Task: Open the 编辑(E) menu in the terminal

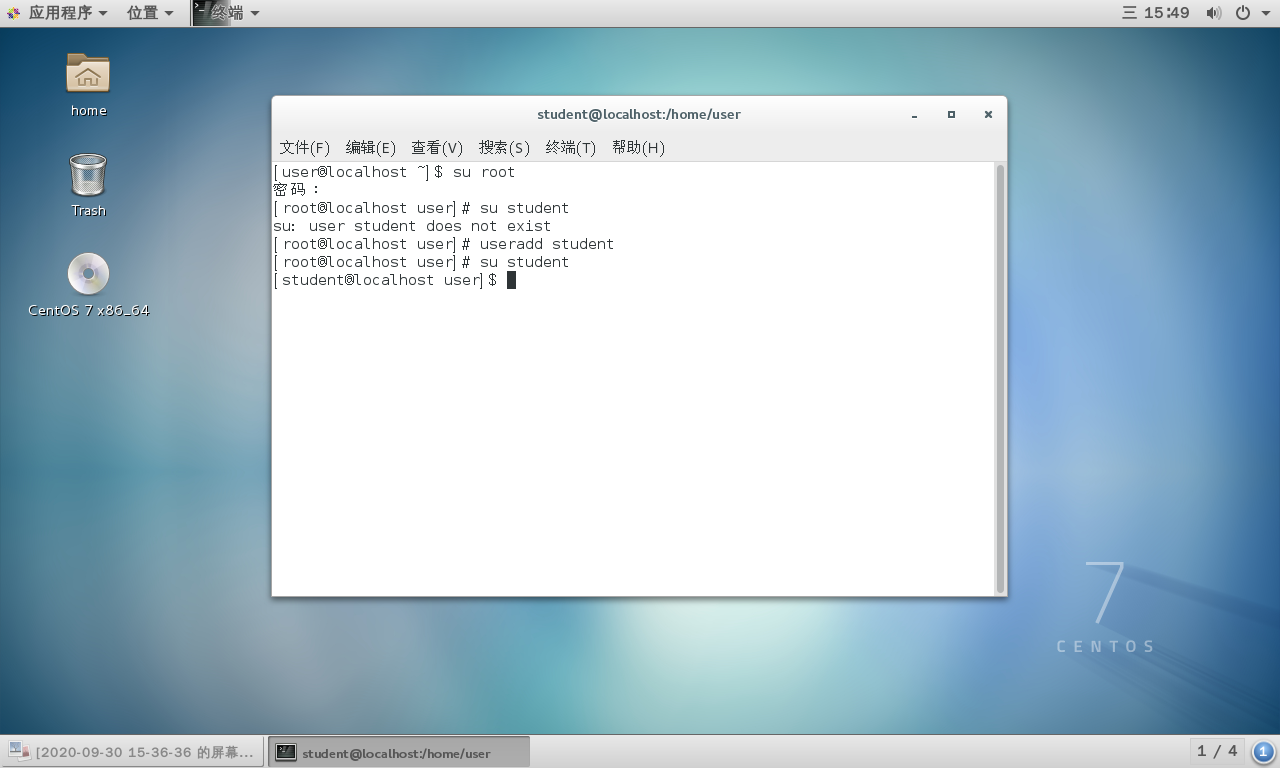Action: click(371, 147)
